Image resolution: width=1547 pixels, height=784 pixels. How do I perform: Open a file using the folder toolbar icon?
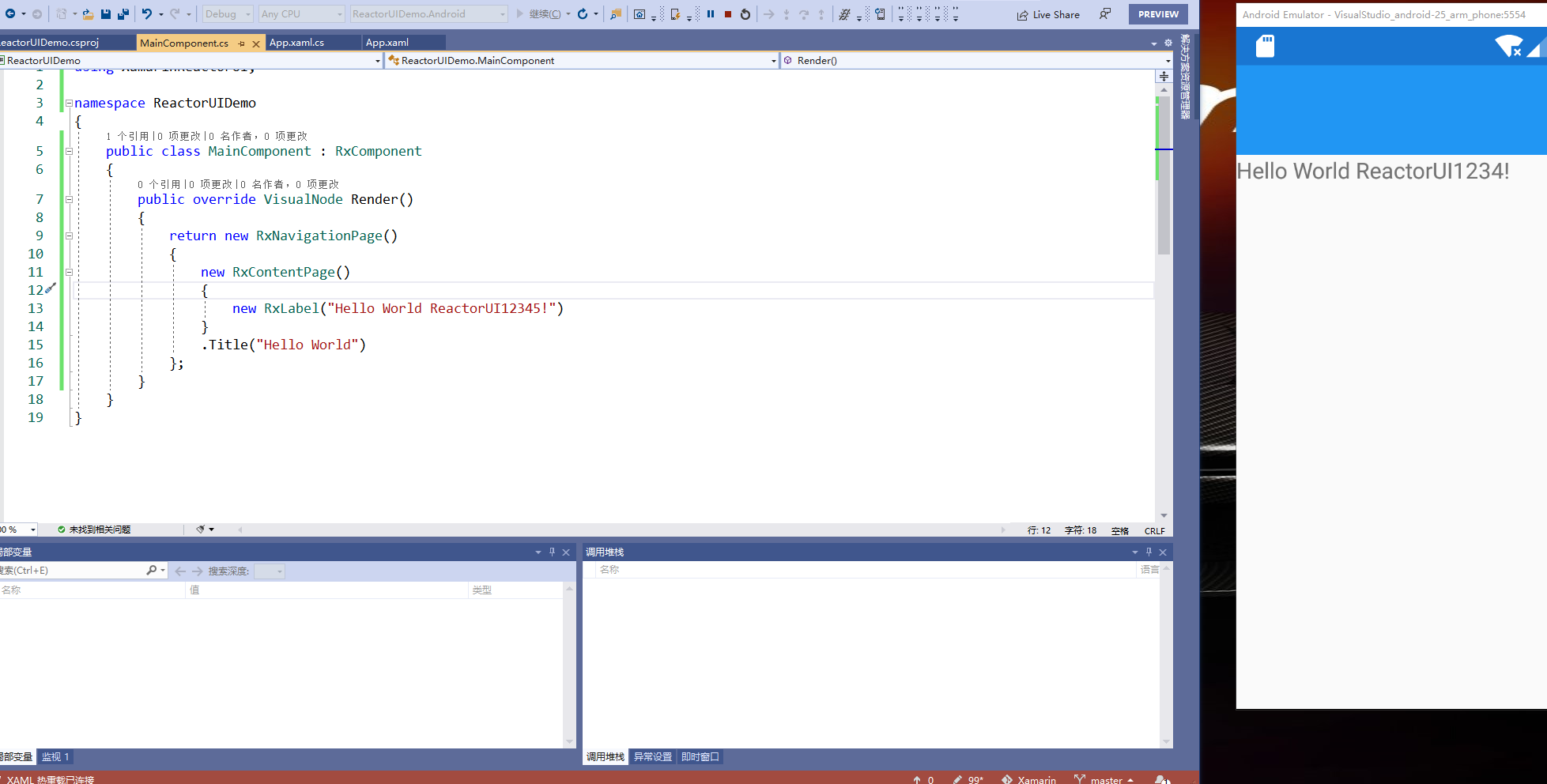tap(89, 13)
